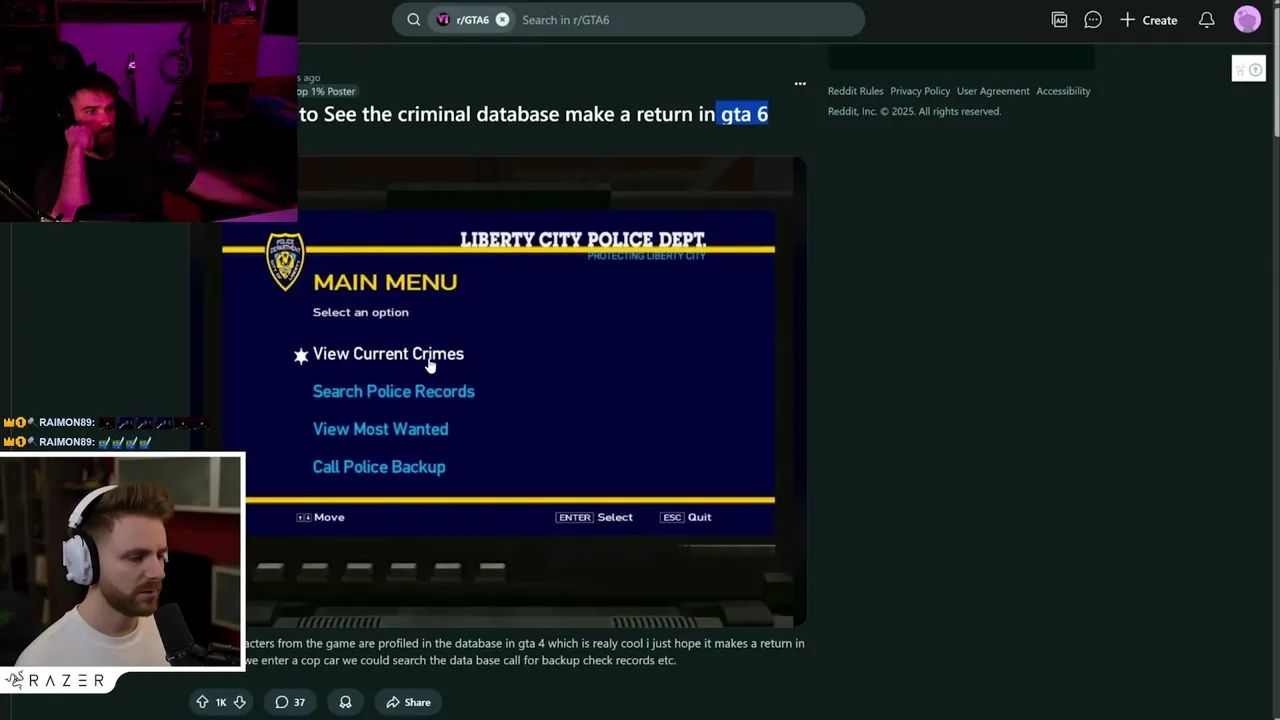Click the ENTER Select hint in image
This screenshot has height=720, width=1280.
(595, 517)
